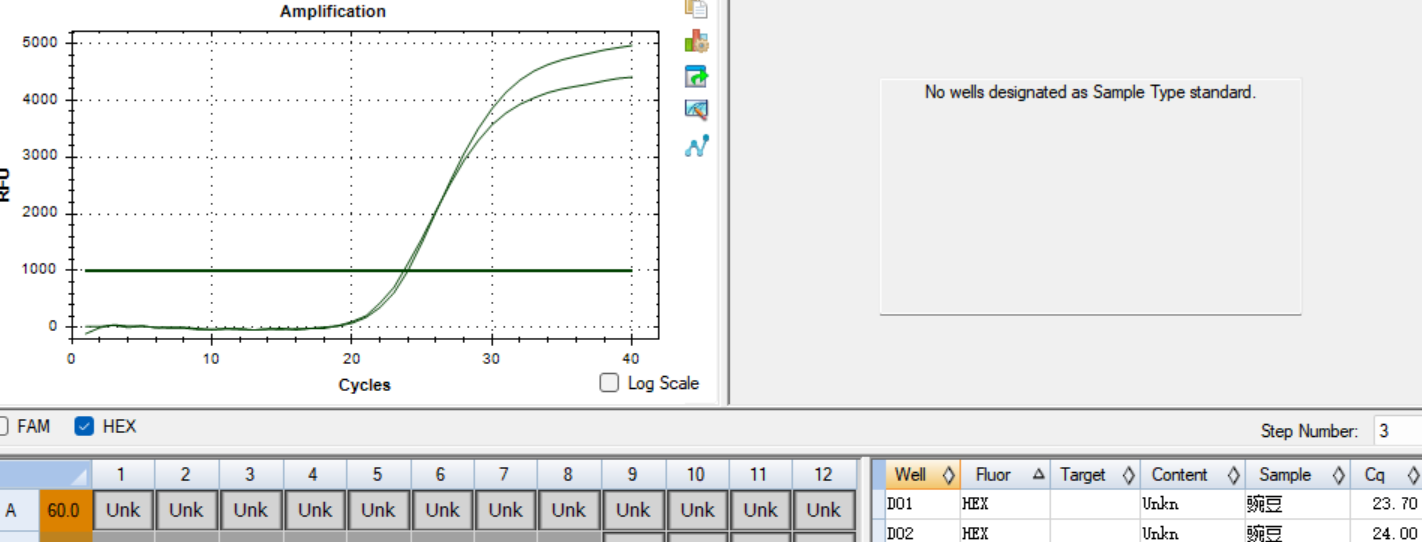Open chart settings bar-graph gear icon
The height and width of the screenshot is (542, 1422).
point(696,42)
